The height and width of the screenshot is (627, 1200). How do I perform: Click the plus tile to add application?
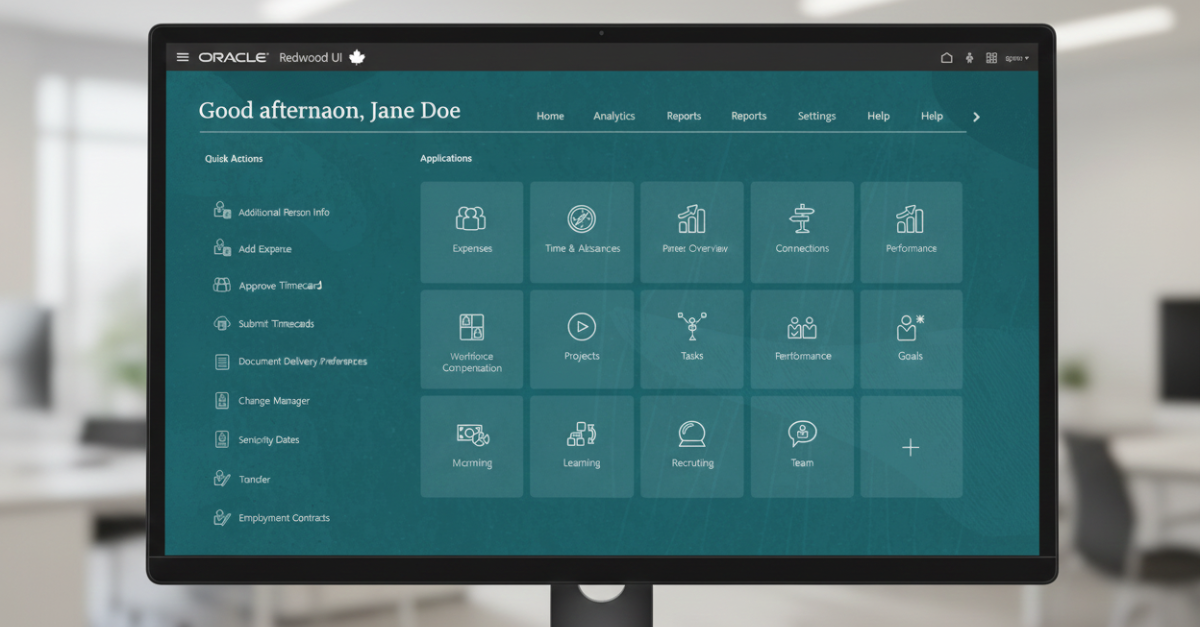click(911, 447)
